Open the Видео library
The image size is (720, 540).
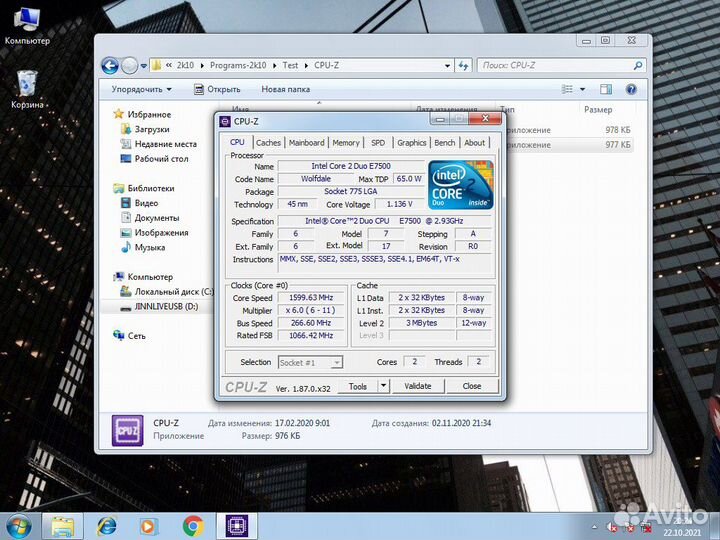pos(140,203)
